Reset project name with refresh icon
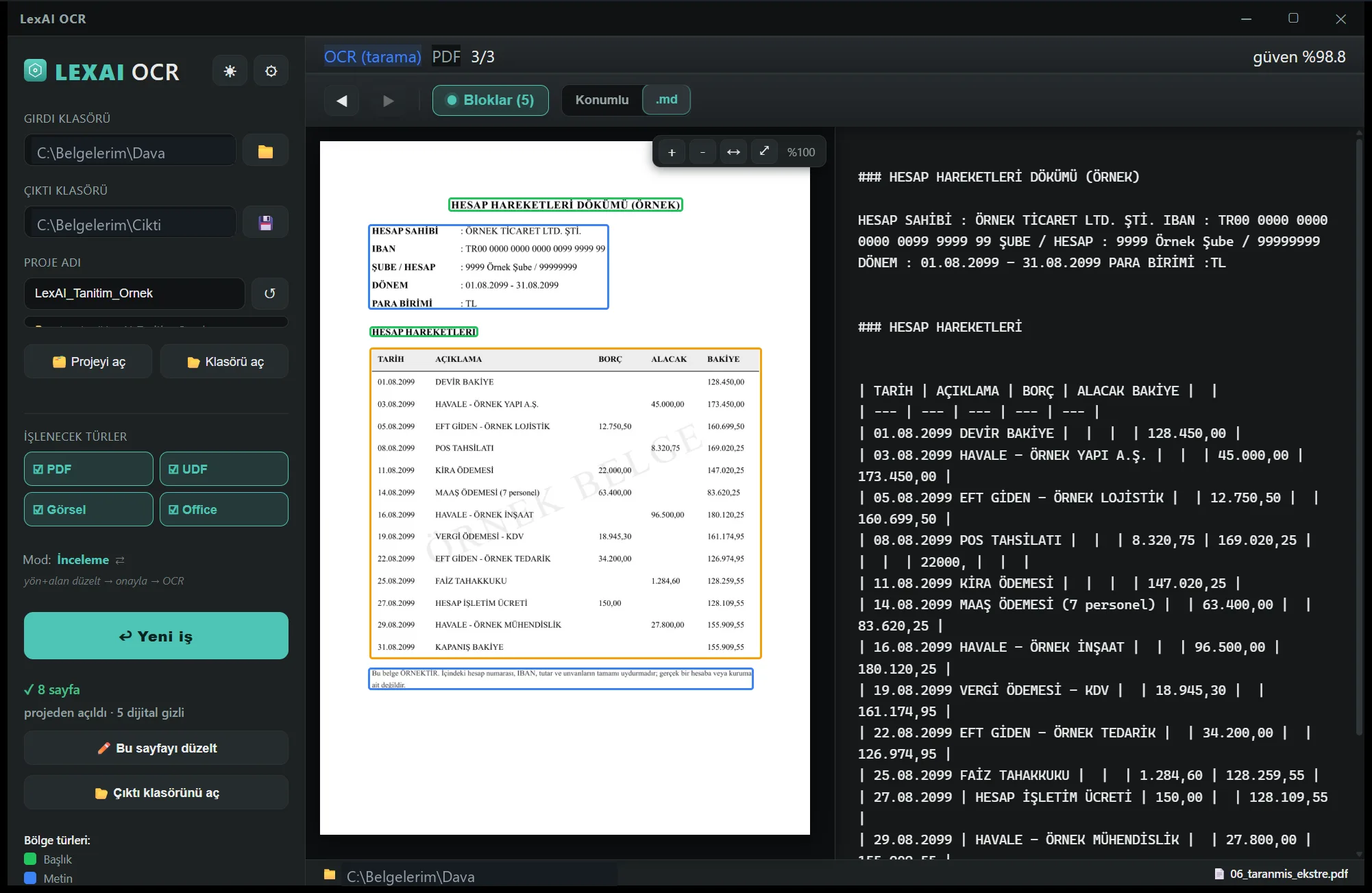1372x893 pixels. [270, 293]
